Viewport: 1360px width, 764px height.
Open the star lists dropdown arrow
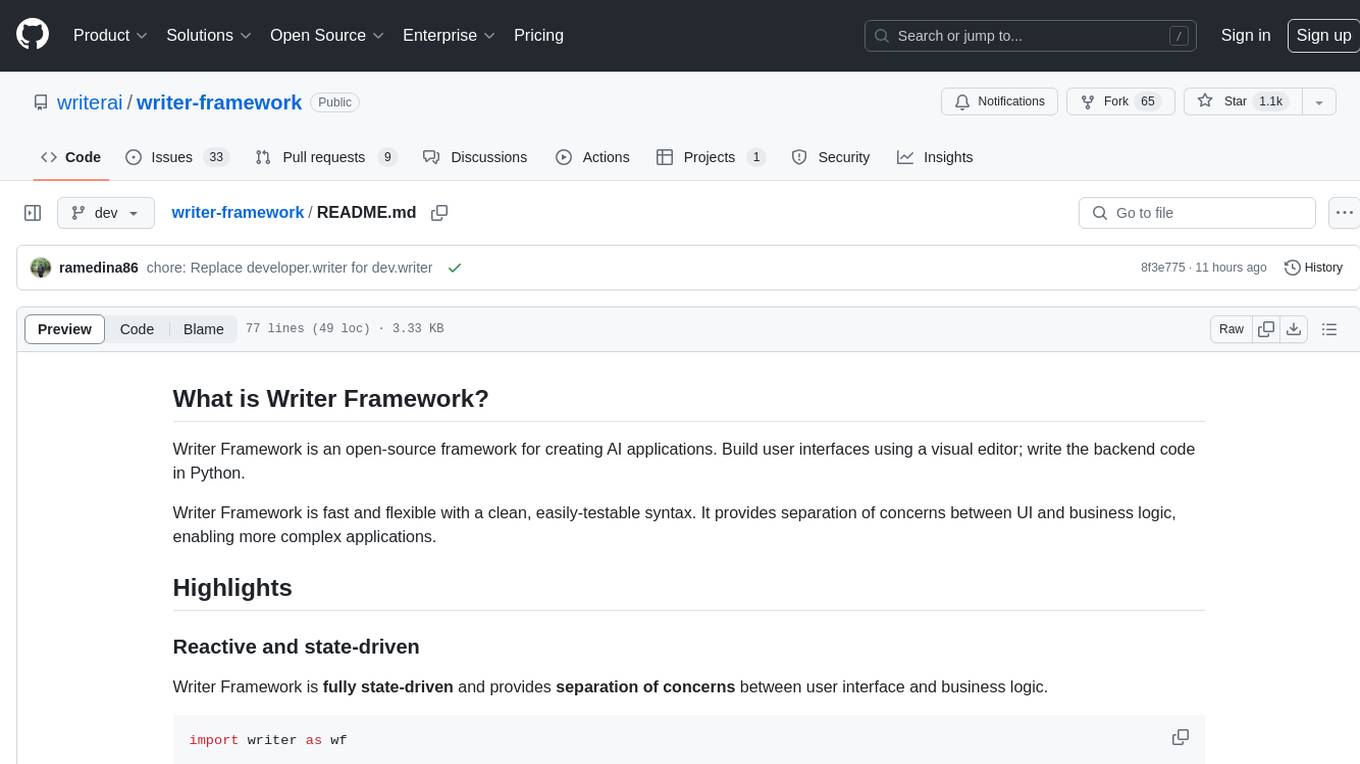(1319, 101)
